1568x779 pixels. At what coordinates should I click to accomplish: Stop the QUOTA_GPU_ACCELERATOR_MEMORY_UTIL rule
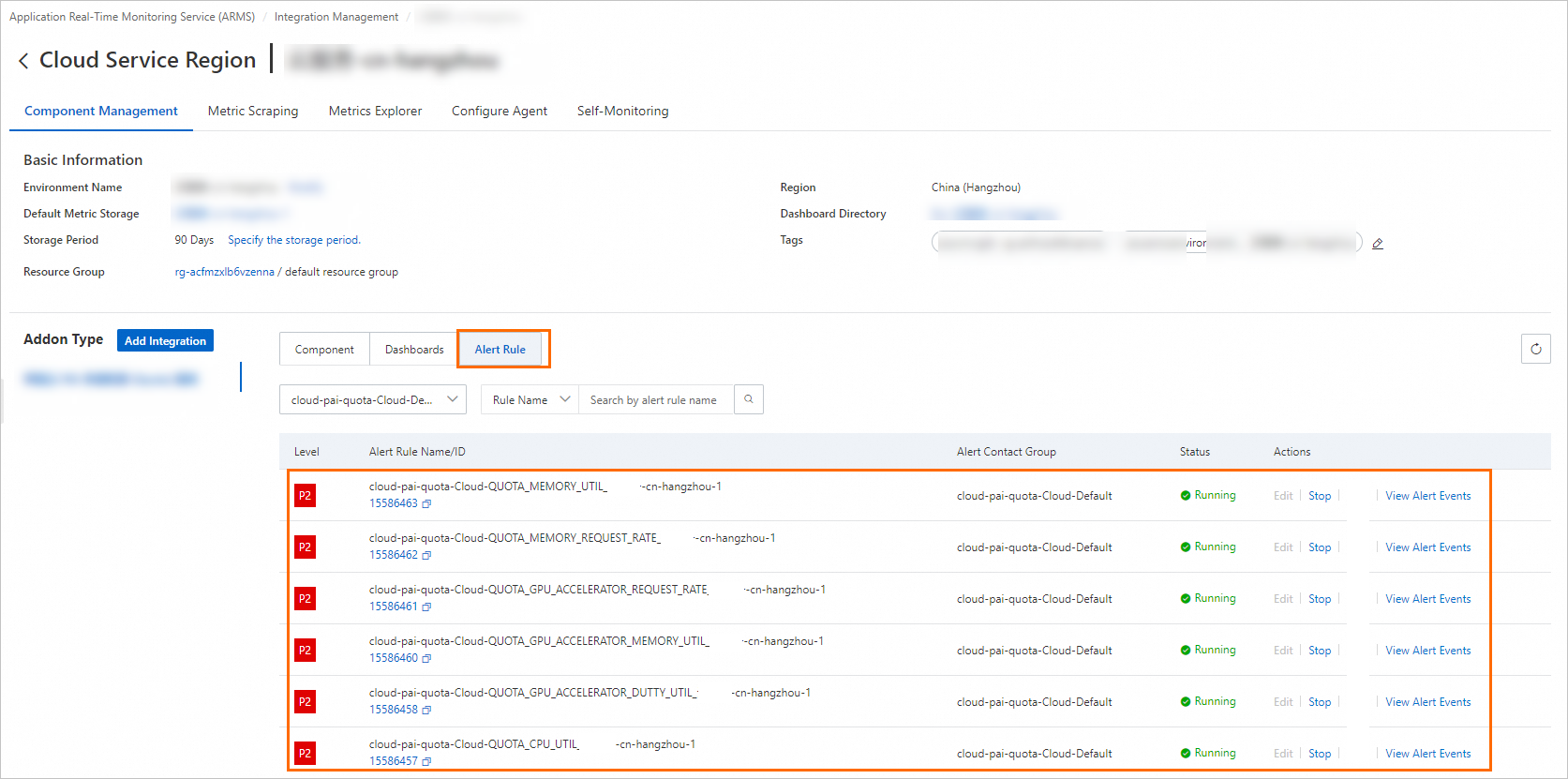coord(1320,651)
